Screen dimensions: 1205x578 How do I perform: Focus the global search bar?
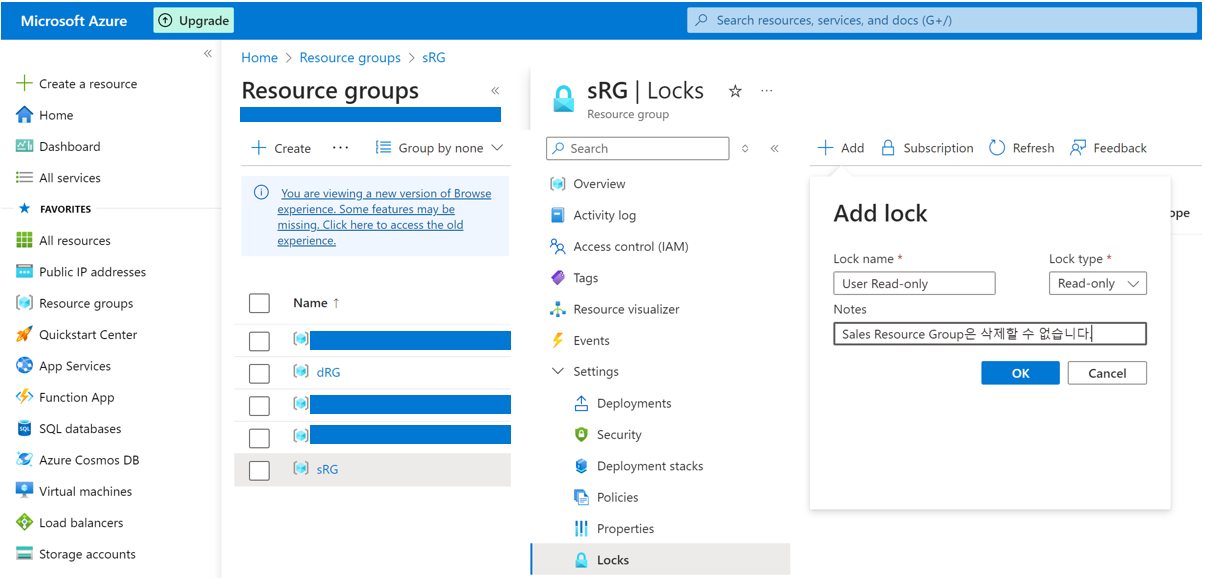click(942, 20)
